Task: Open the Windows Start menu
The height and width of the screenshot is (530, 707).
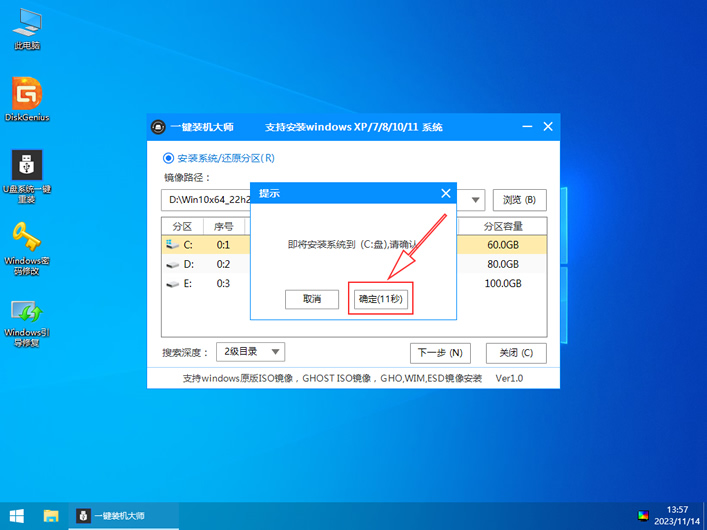Action: coord(17,516)
